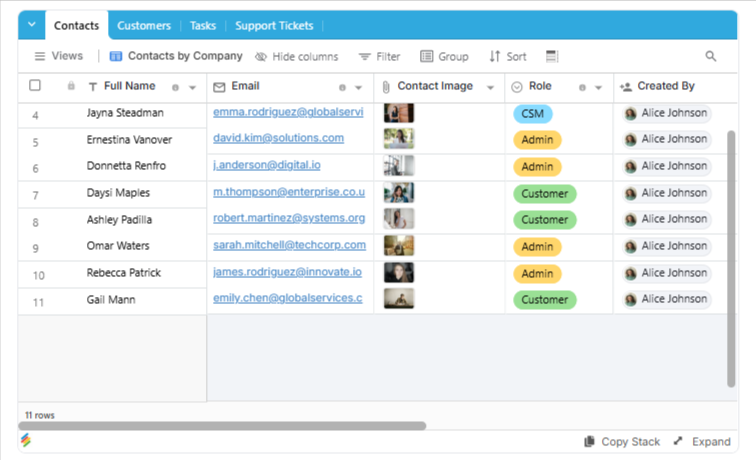756x460 pixels.
Task: Open Jayna Steadman's contact image thumbnail
Action: pyautogui.click(x=399, y=113)
